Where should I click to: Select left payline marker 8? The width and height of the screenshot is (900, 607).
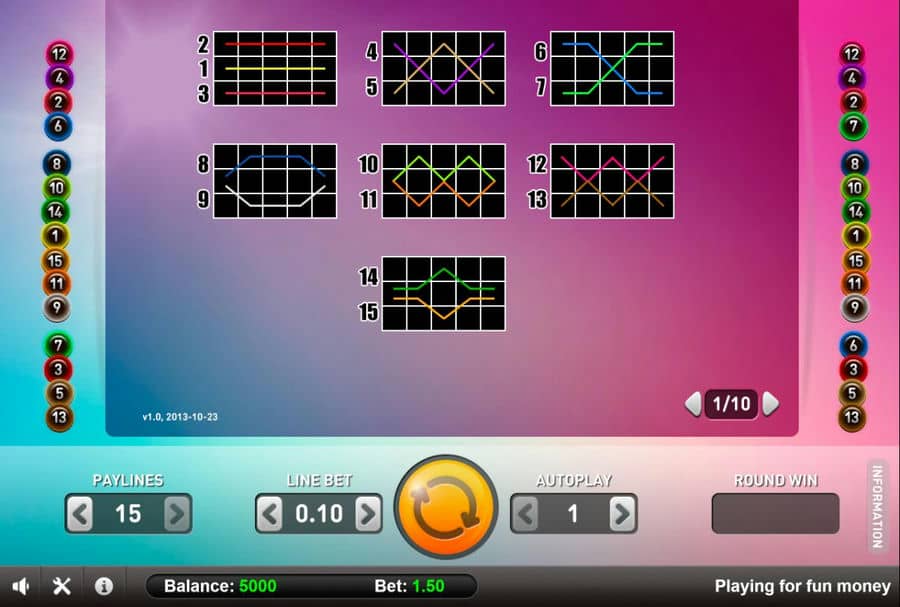(56, 164)
